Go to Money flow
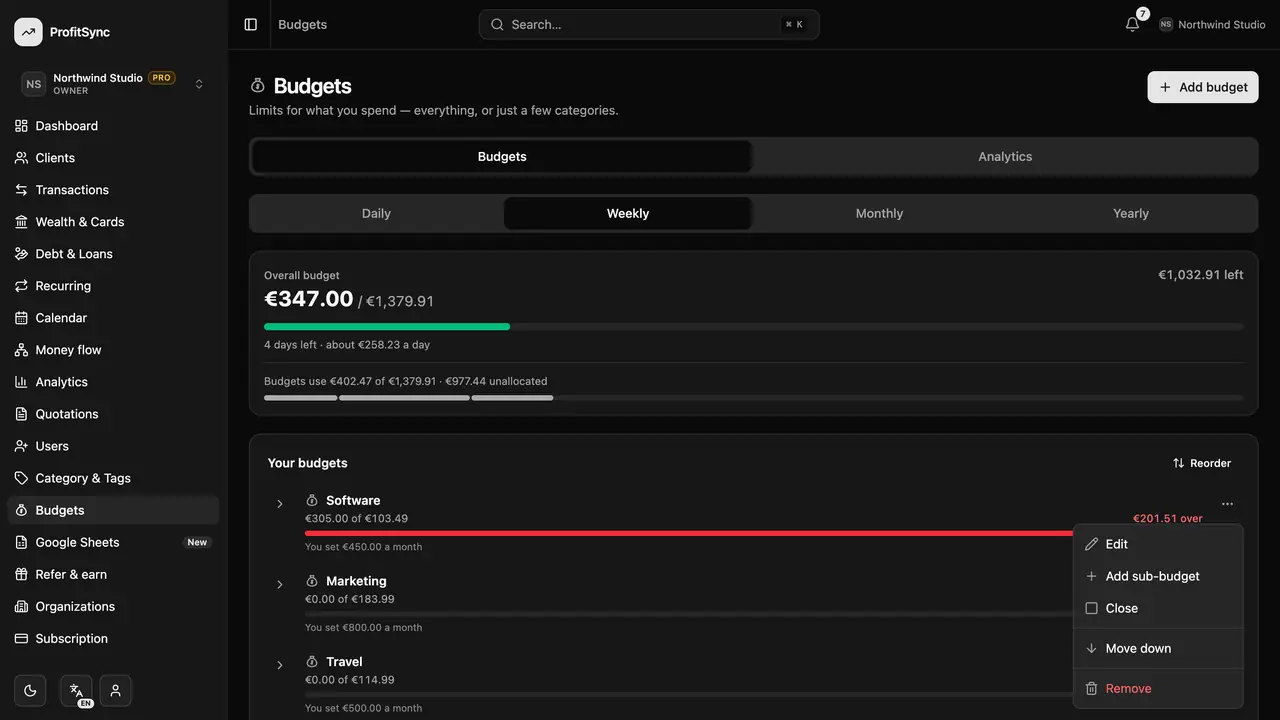This screenshot has width=1280, height=720. pos(113,350)
